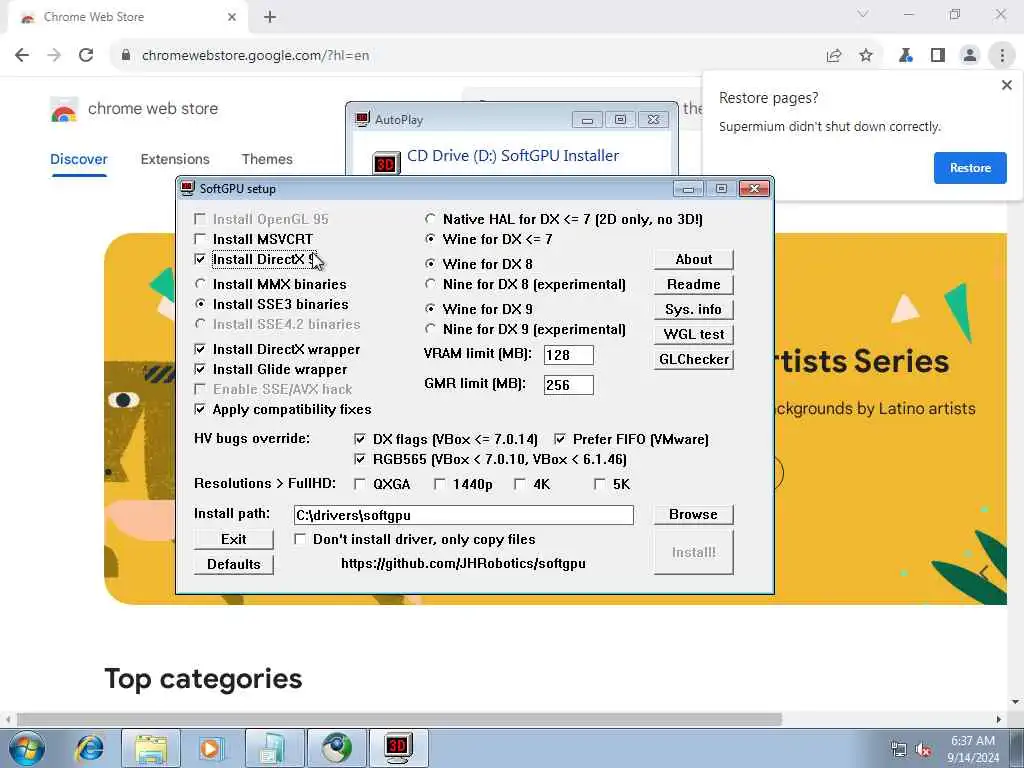Bookmark this page with the star icon
The image size is (1024, 768).
click(x=866, y=56)
